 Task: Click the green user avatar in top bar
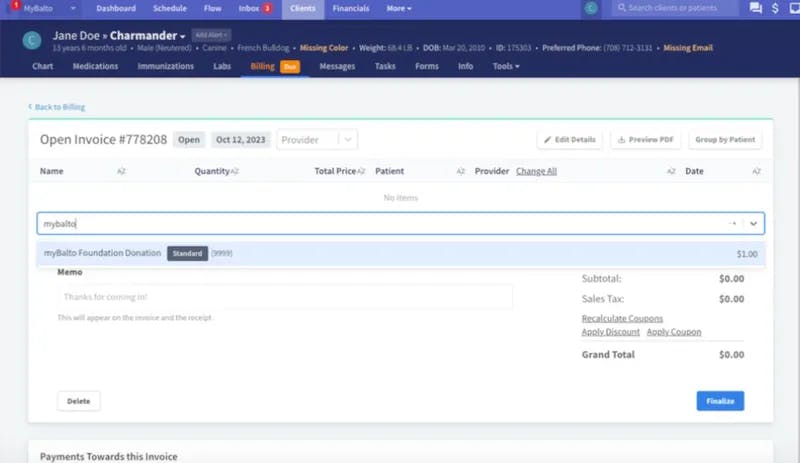tap(591, 8)
